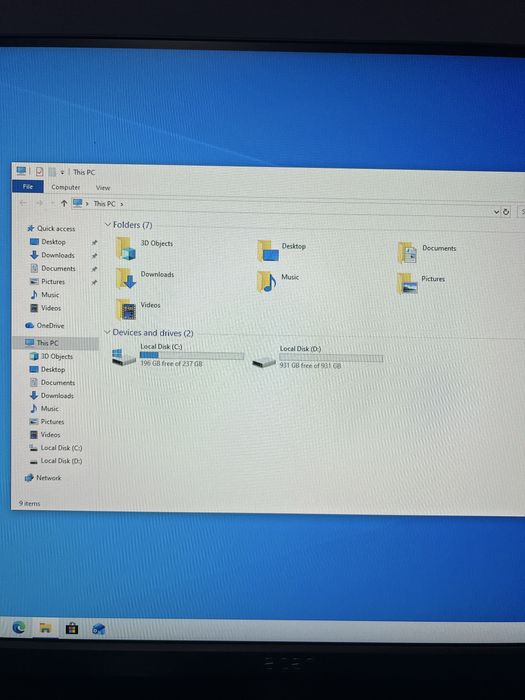Open the Documents folder in Folders section
525x700 pixels.
(x=408, y=253)
